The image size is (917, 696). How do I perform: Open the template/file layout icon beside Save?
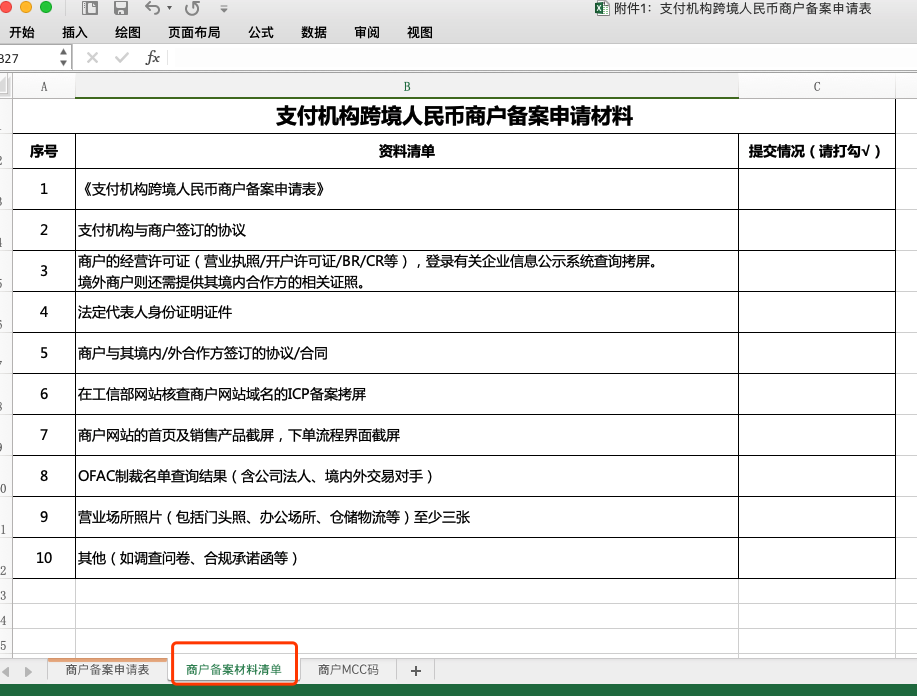(90, 9)
